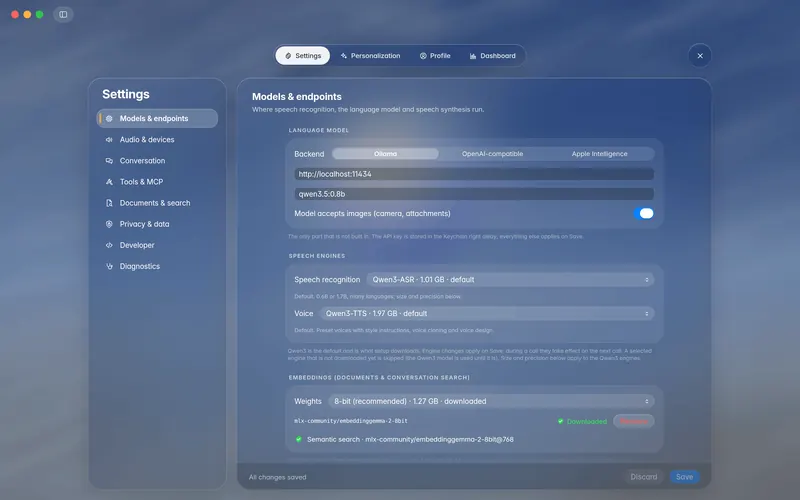
Task: Open Conversation settings section
Action: click(x=157, y=161)
